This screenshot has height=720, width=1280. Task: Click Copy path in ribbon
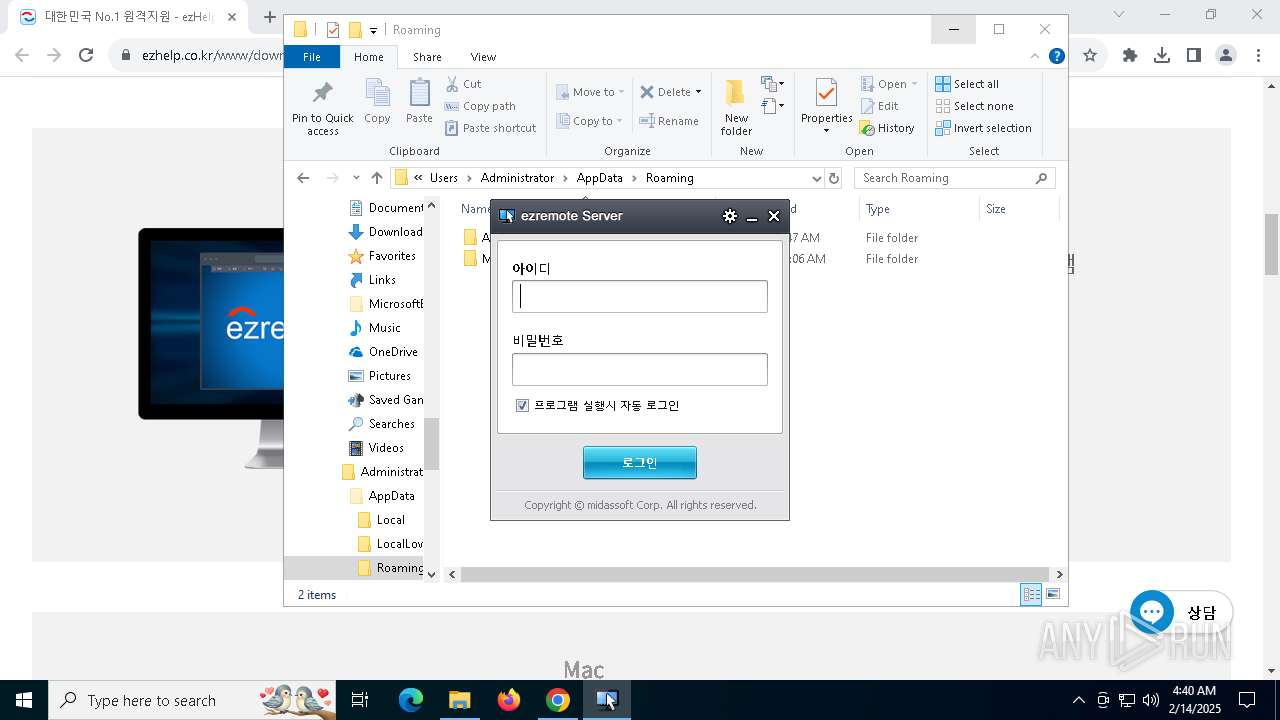tap(480, 106)
